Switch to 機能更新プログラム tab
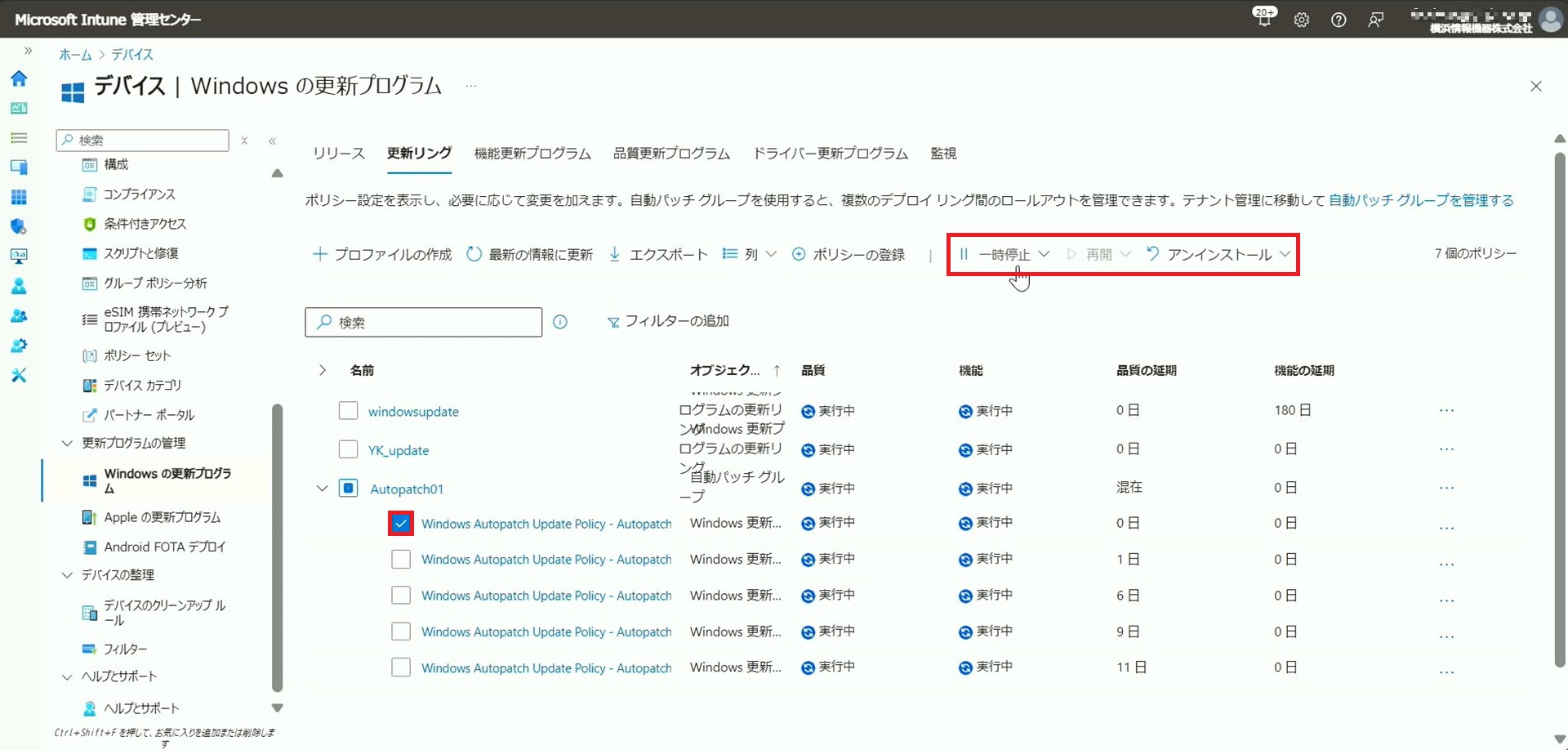 [x=532, y=154]
